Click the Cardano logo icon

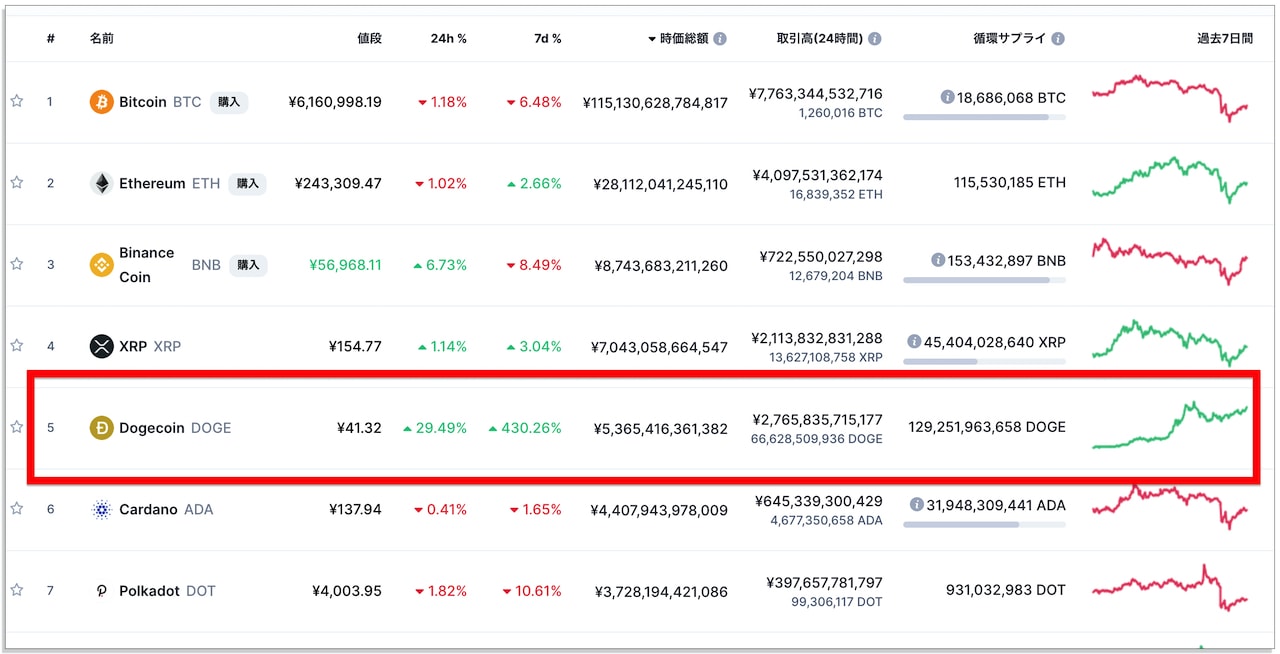(101, 509)
